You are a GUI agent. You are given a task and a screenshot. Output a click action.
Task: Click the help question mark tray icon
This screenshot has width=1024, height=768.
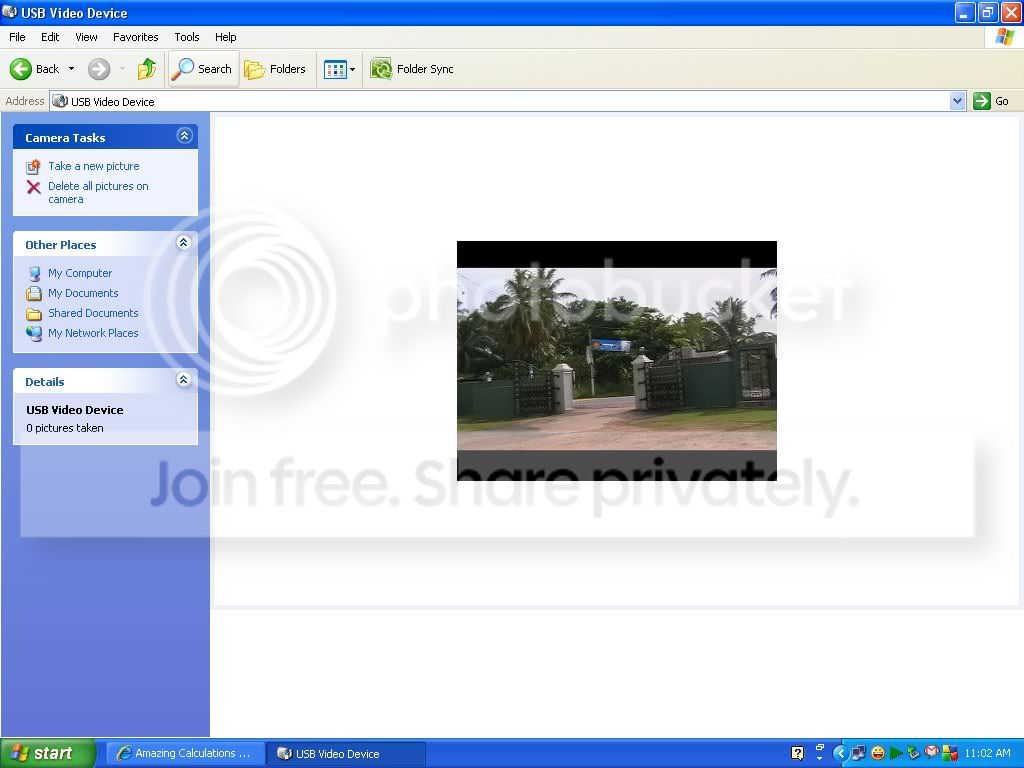(797, 753)
